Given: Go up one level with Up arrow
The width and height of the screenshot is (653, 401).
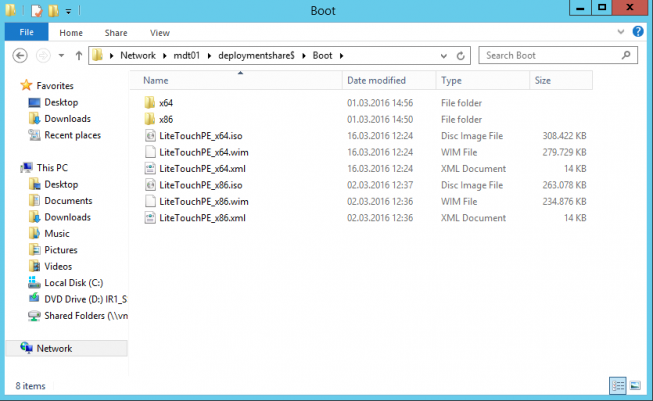Looking at the screenshot, I should [x=78, y=55].
